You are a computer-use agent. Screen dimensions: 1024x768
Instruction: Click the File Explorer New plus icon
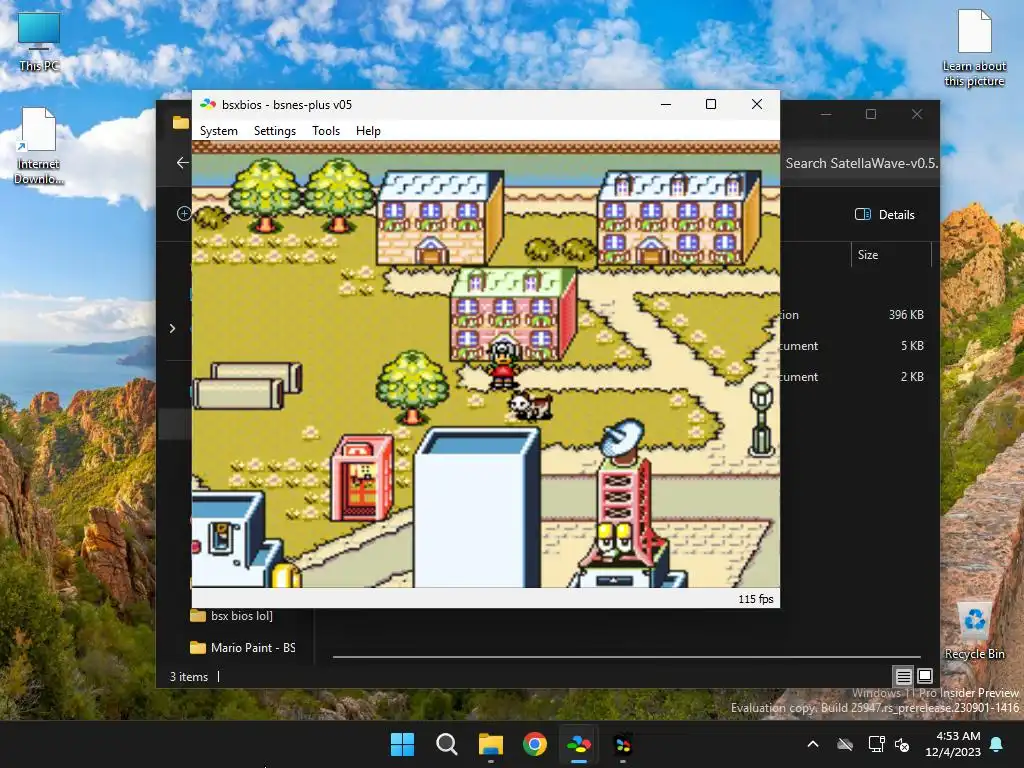tap(184, 214)
